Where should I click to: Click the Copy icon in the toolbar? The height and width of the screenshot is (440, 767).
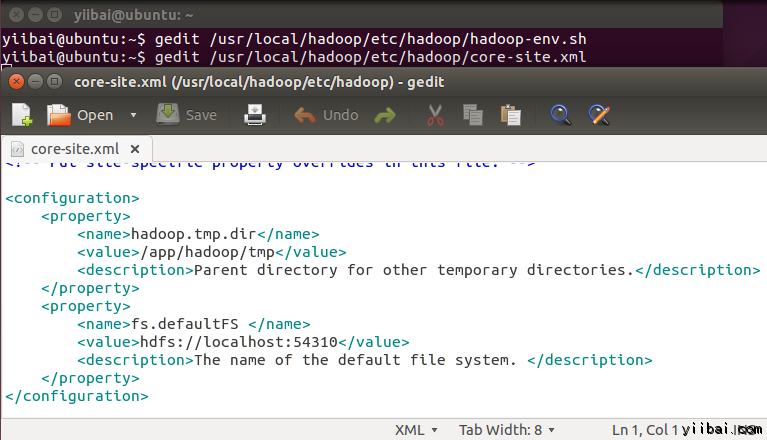tap(472, 115)
